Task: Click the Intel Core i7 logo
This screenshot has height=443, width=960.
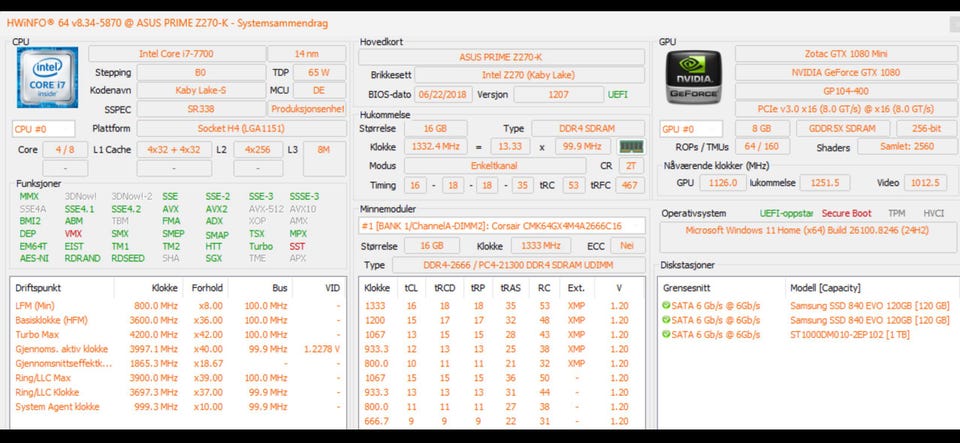Action: coord(47,77)
